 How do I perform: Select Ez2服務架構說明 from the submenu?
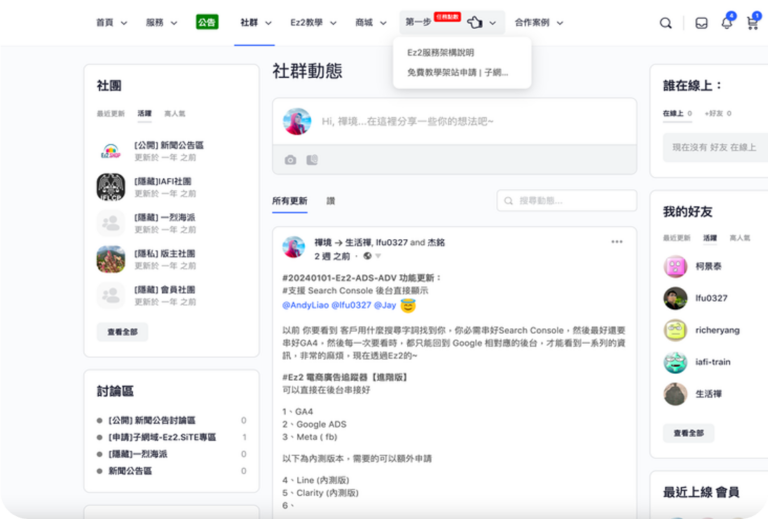pos(440,52)
